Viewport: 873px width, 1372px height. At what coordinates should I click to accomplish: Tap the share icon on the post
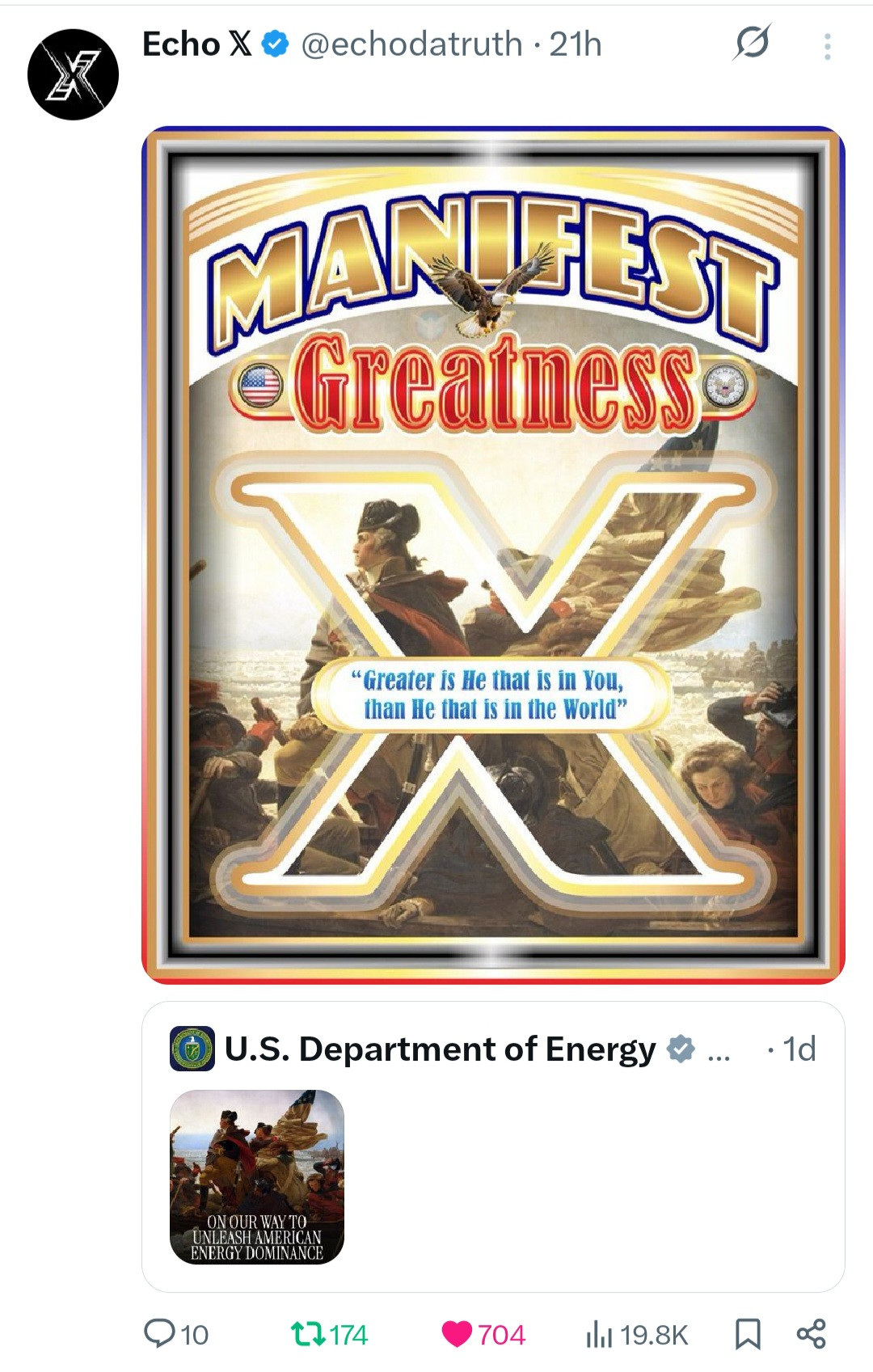coord(811,1334)
